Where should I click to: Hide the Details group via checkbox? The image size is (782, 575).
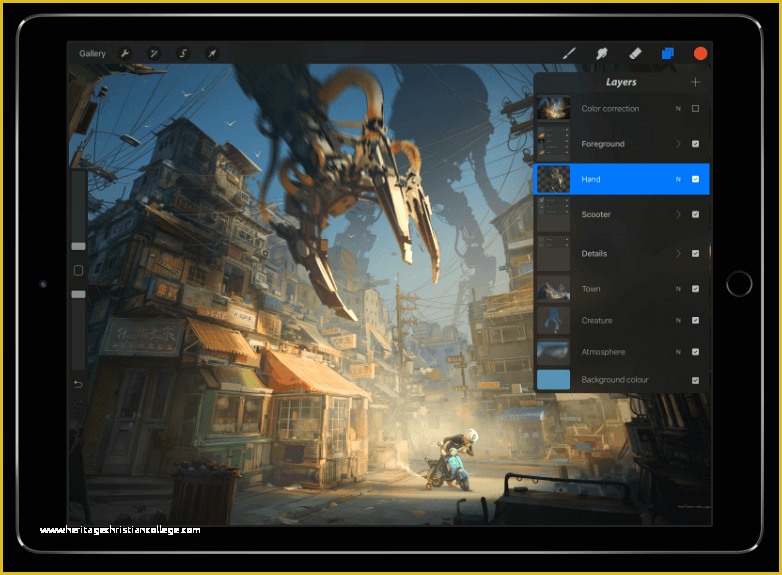tap(695, 253)
